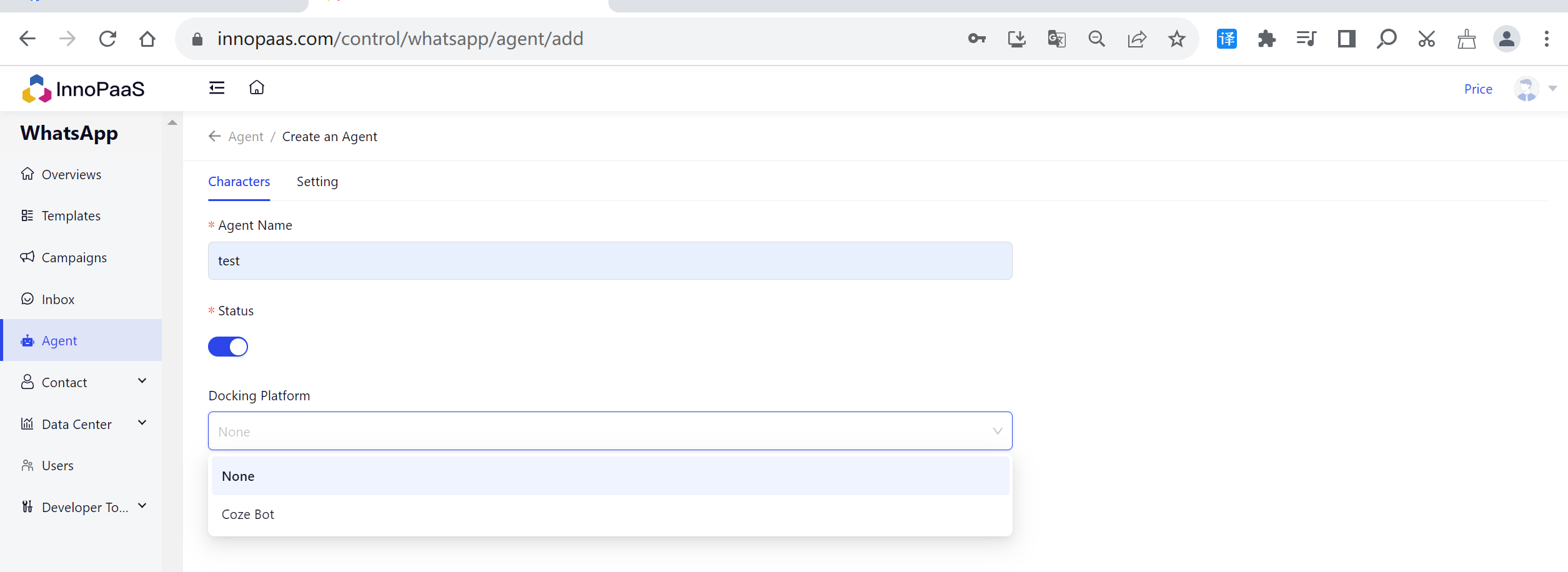
Task: Open Campaigns megaphone sidebar item
Action: 74,258
